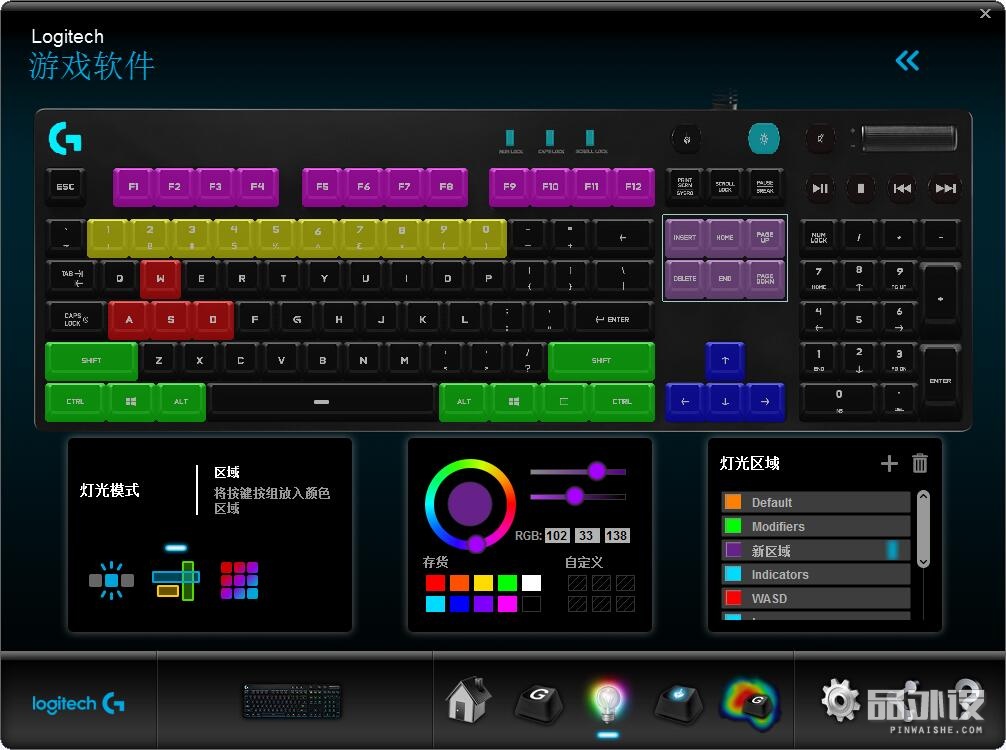Viewport: 1006px width, 750px height.
Task: Open the Home screen icon
Action: [x=468, y=700]
